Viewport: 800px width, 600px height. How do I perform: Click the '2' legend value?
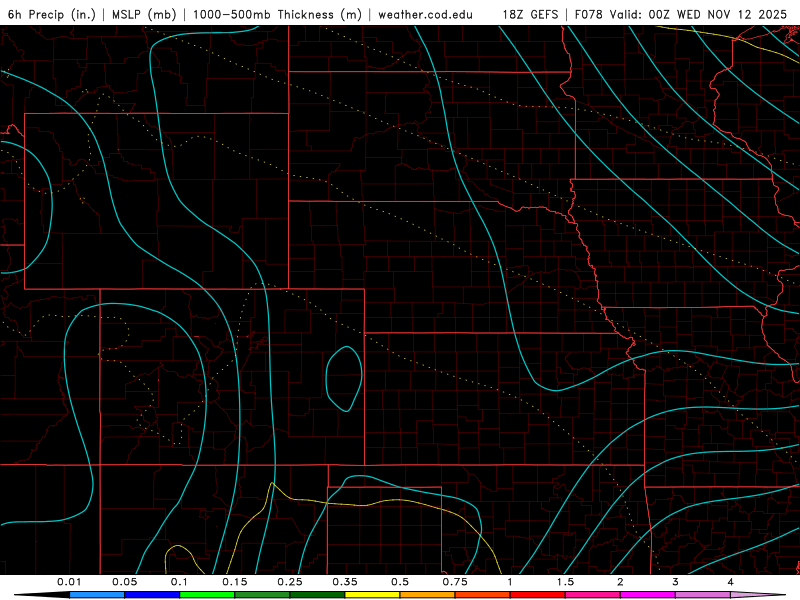(x=620, y=582)
